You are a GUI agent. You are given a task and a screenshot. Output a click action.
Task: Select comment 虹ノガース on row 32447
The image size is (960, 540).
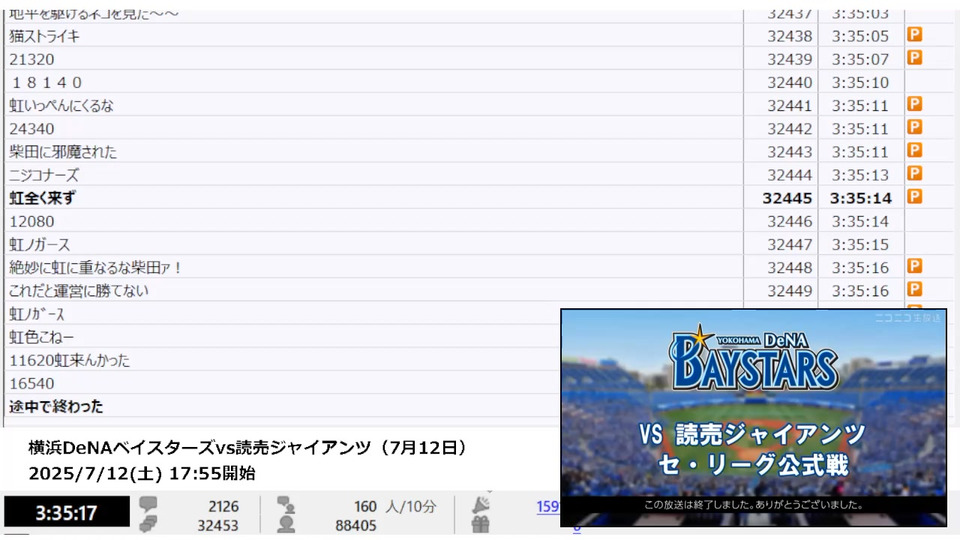(39, 245)
